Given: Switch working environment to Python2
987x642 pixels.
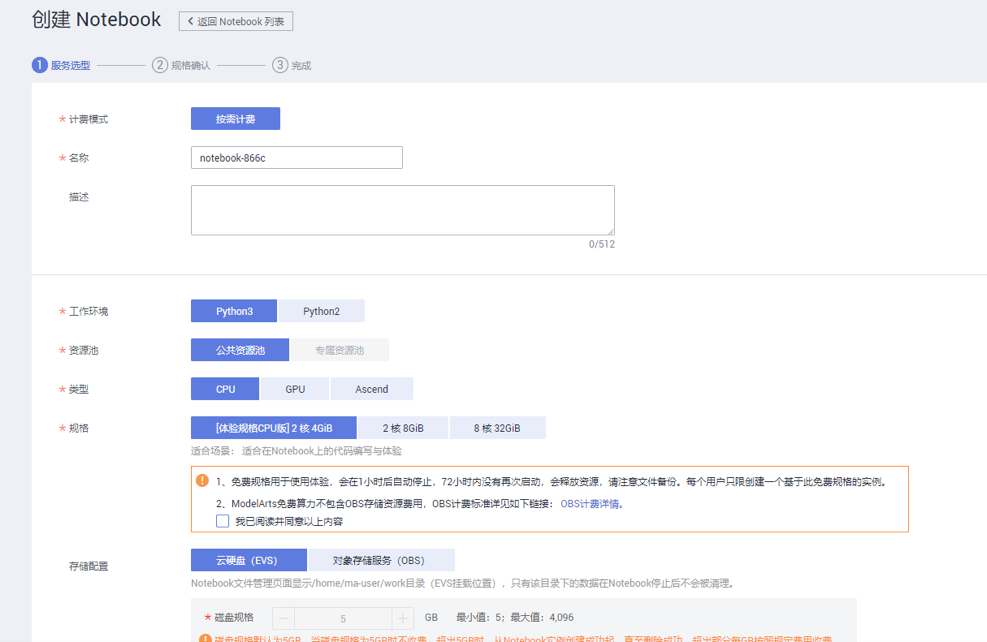Looking at the screenshot, I should pyautogui.click(x=322, y=310).
